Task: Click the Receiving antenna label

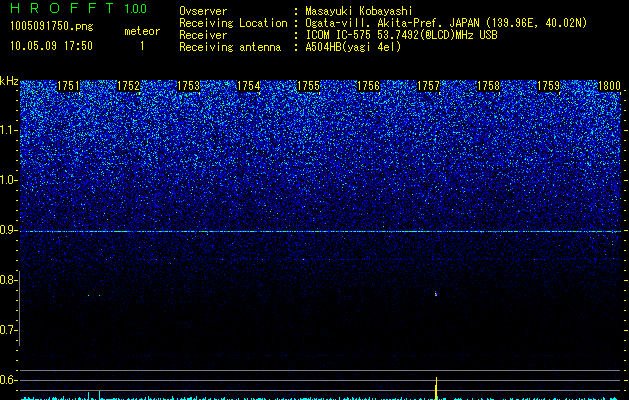Action: (x=230, y=47)
